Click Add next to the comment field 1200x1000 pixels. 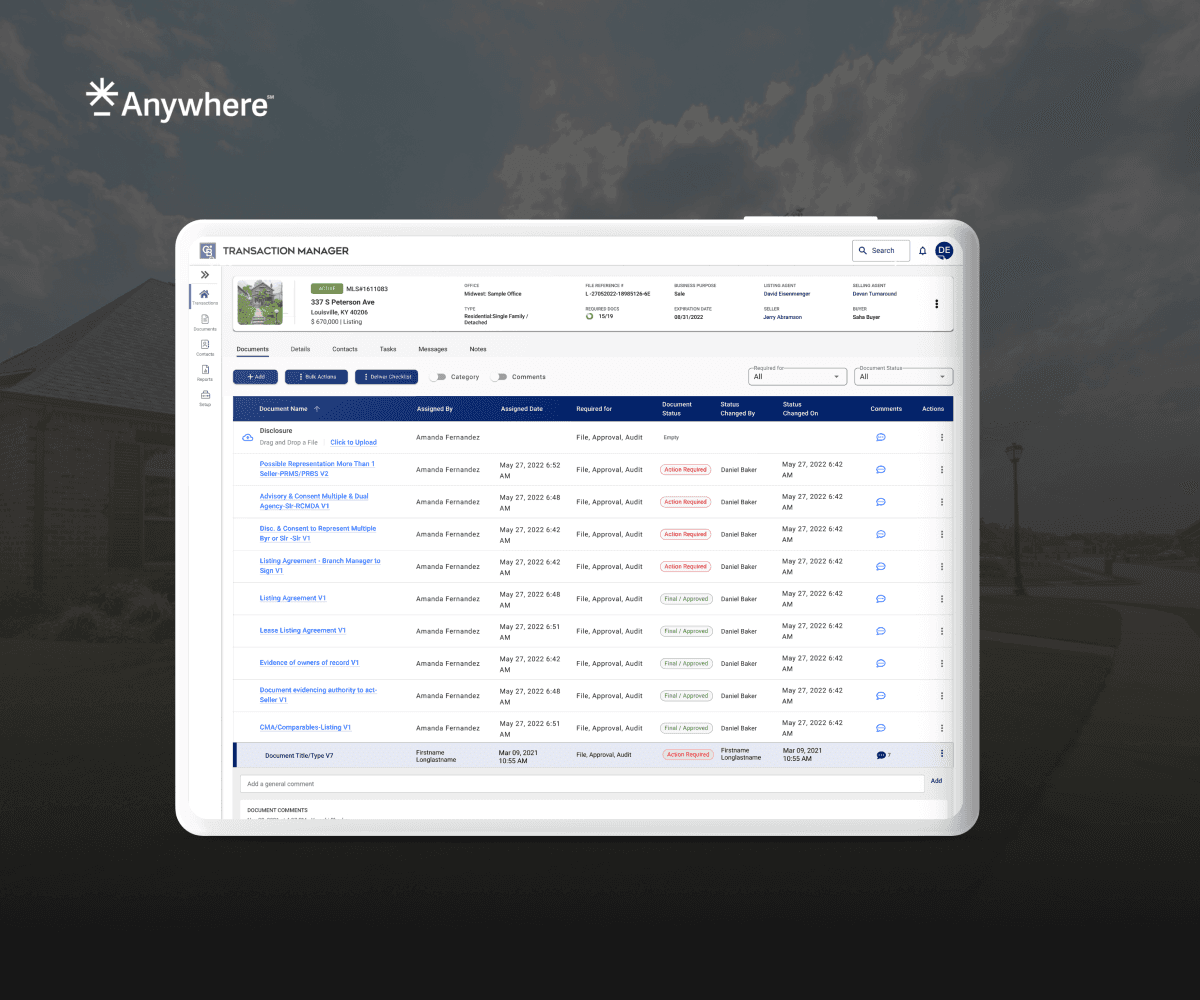(936, 781)
